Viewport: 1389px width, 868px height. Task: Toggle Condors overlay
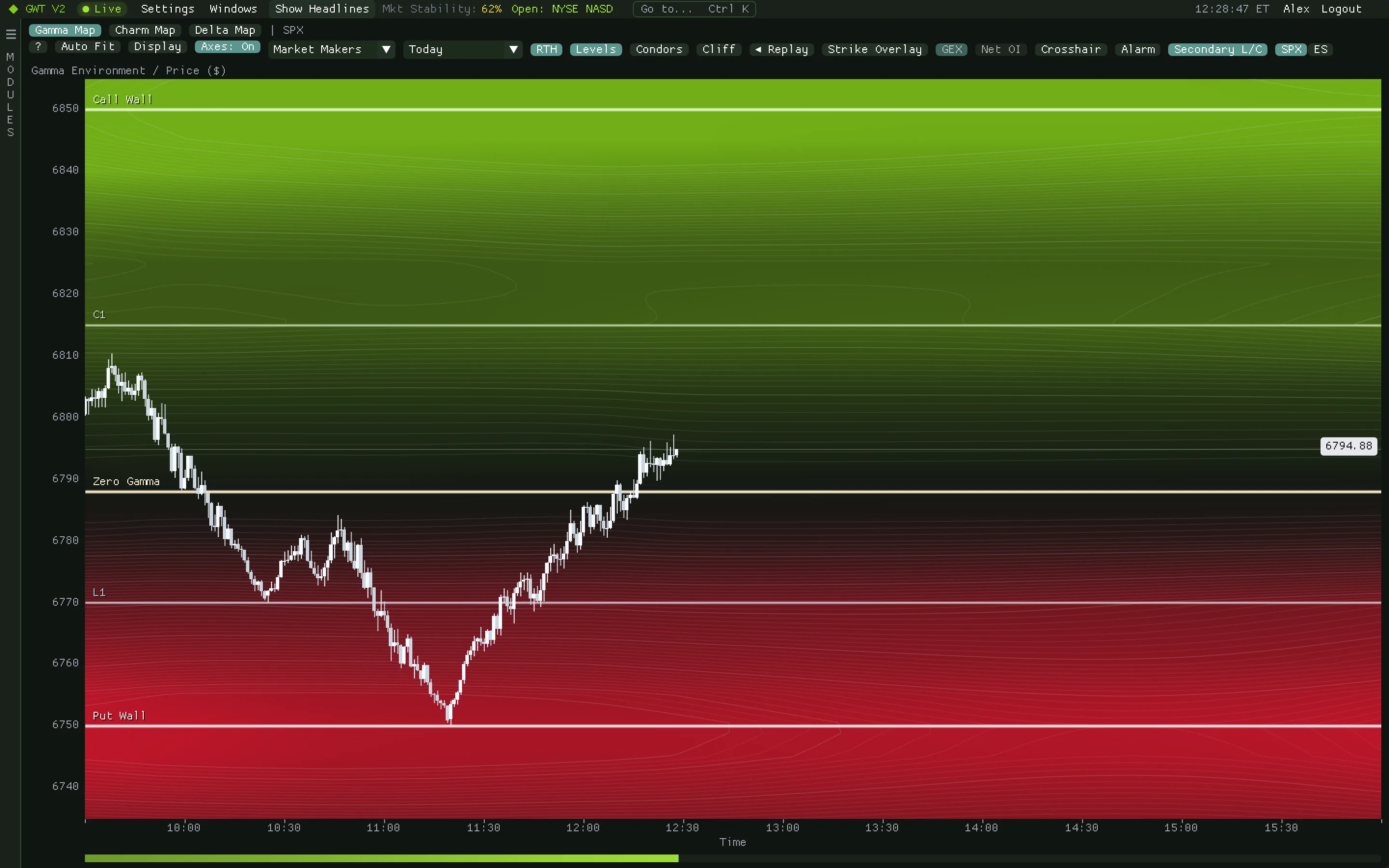(x=659, y=50)
